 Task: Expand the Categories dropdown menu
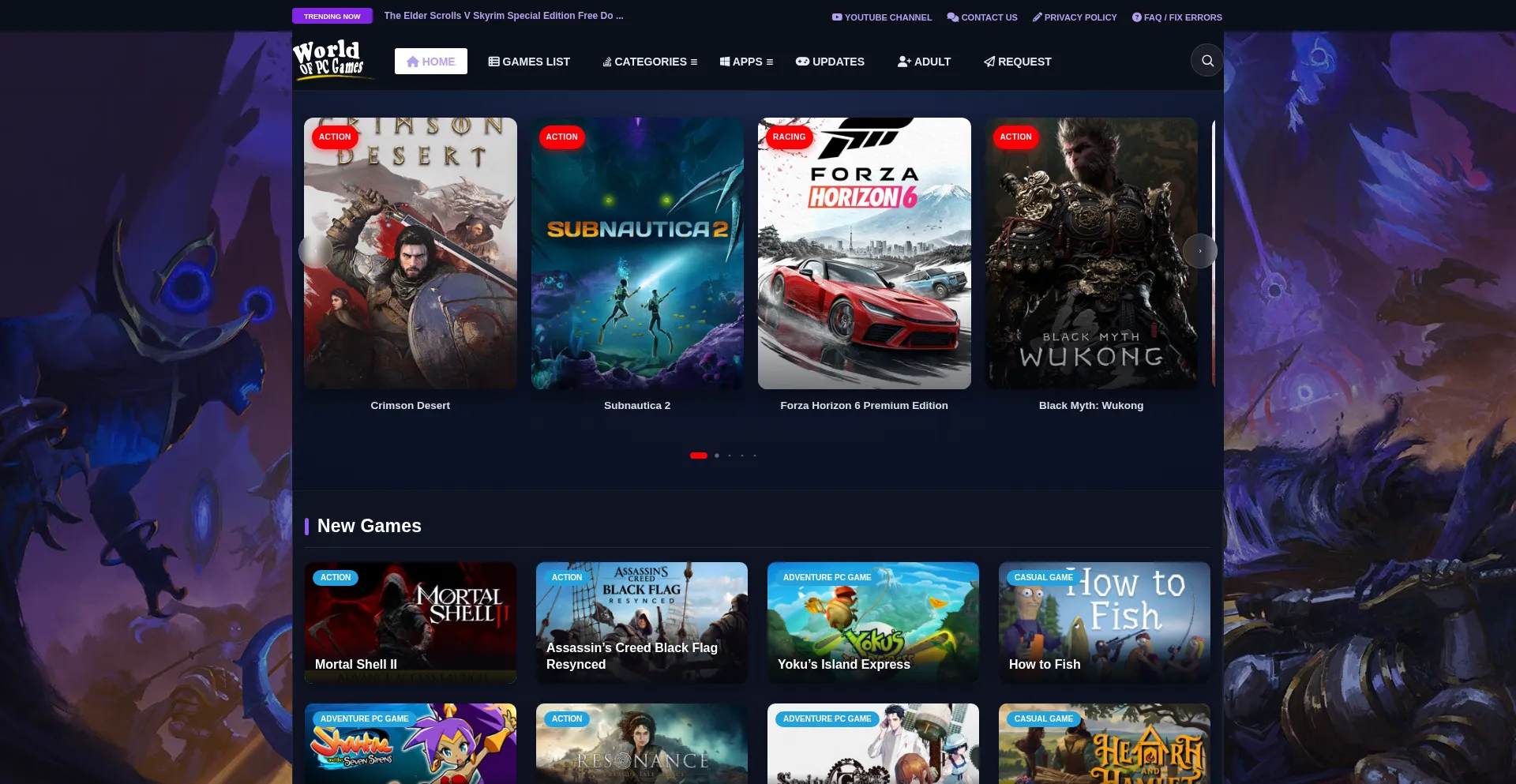click(x=650, y=62)
